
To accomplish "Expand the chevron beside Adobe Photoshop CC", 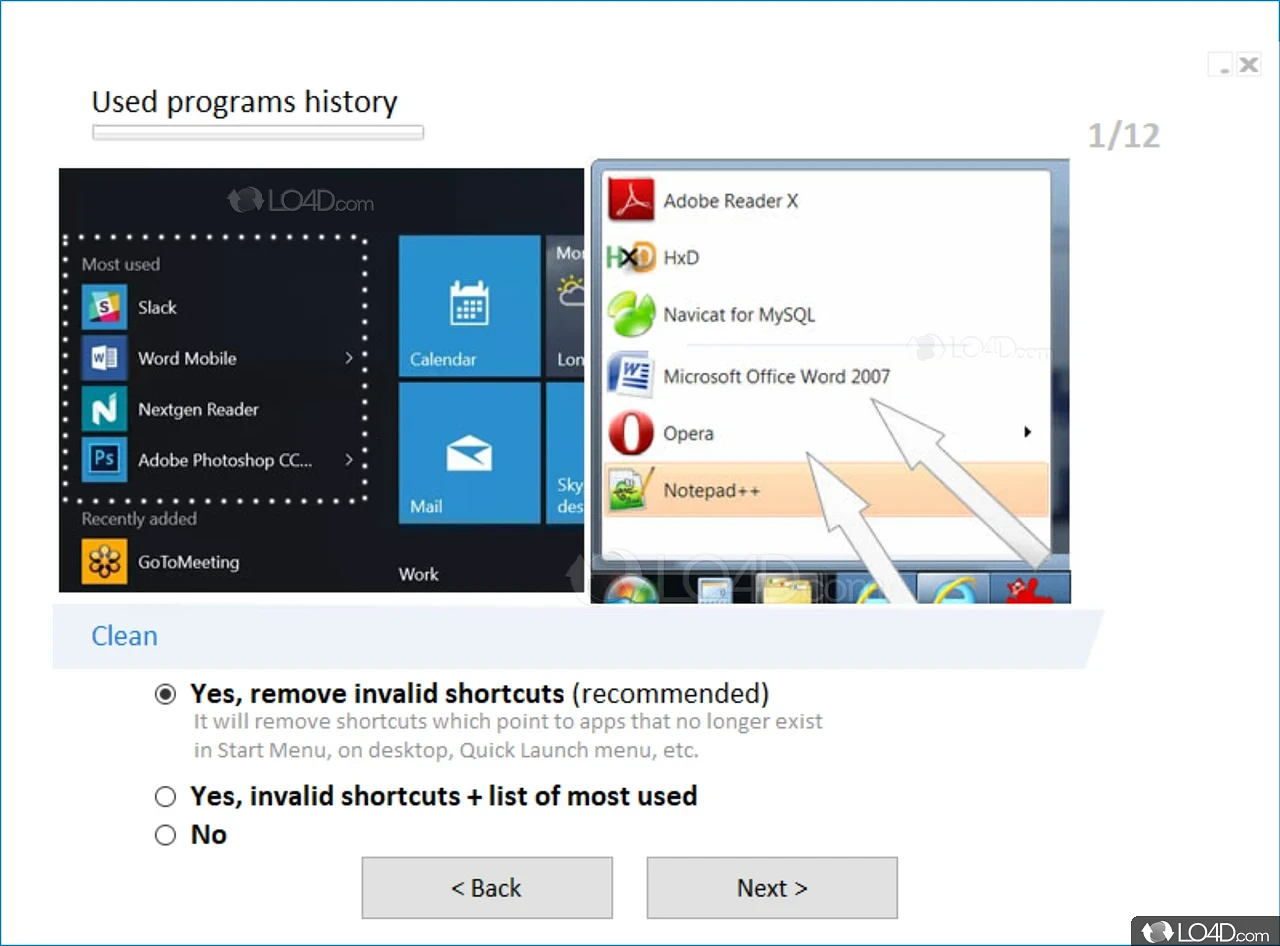I will coord(348,460).
